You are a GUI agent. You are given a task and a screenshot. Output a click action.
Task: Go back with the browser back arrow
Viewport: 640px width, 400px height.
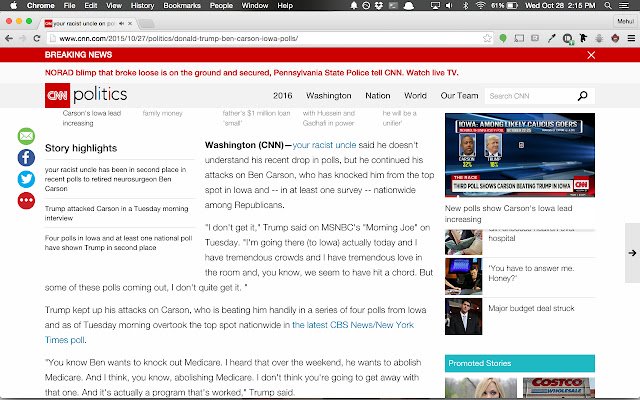(x=9, y=38)
